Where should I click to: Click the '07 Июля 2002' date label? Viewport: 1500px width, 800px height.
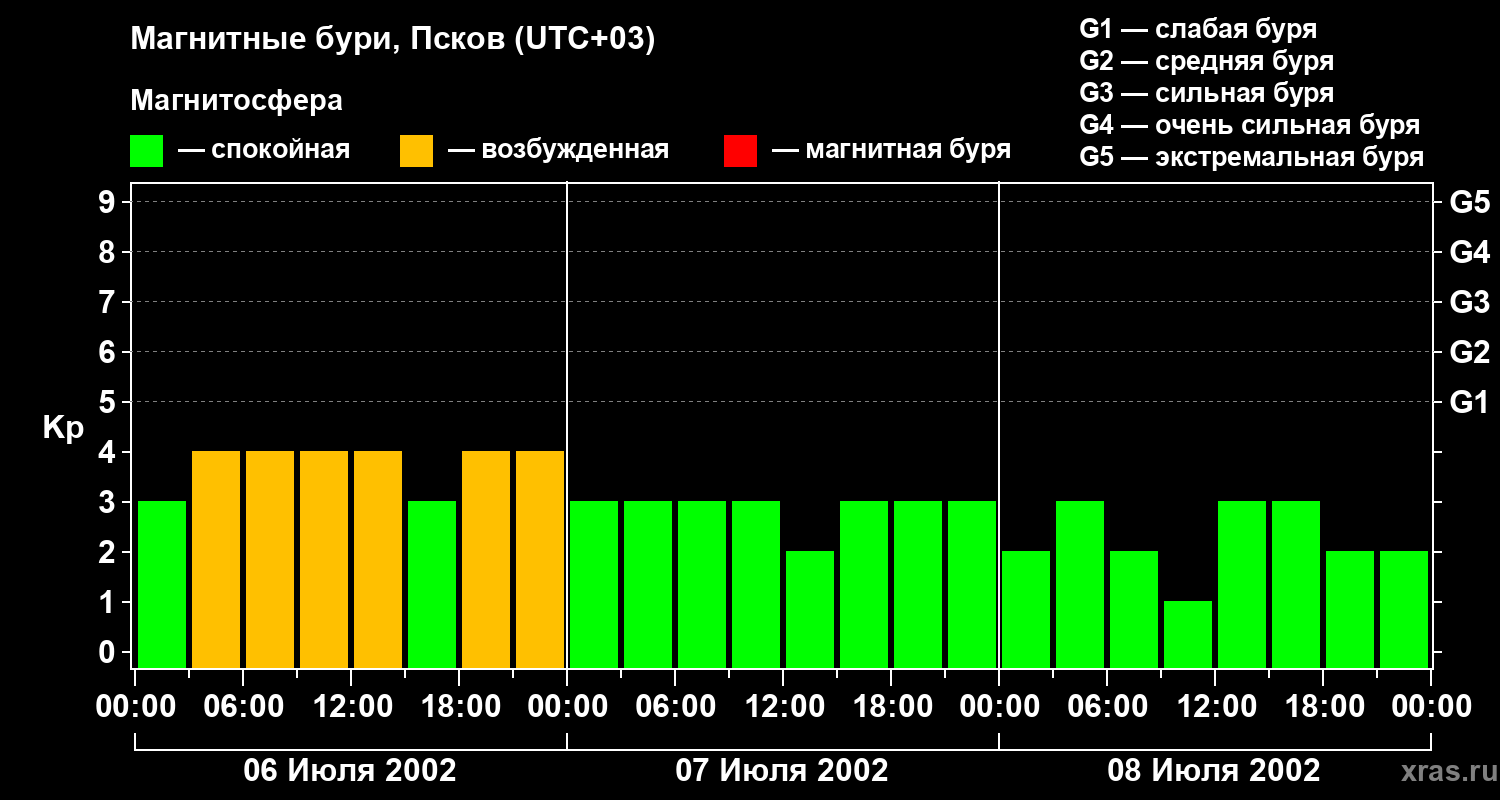tap(782, 771)
